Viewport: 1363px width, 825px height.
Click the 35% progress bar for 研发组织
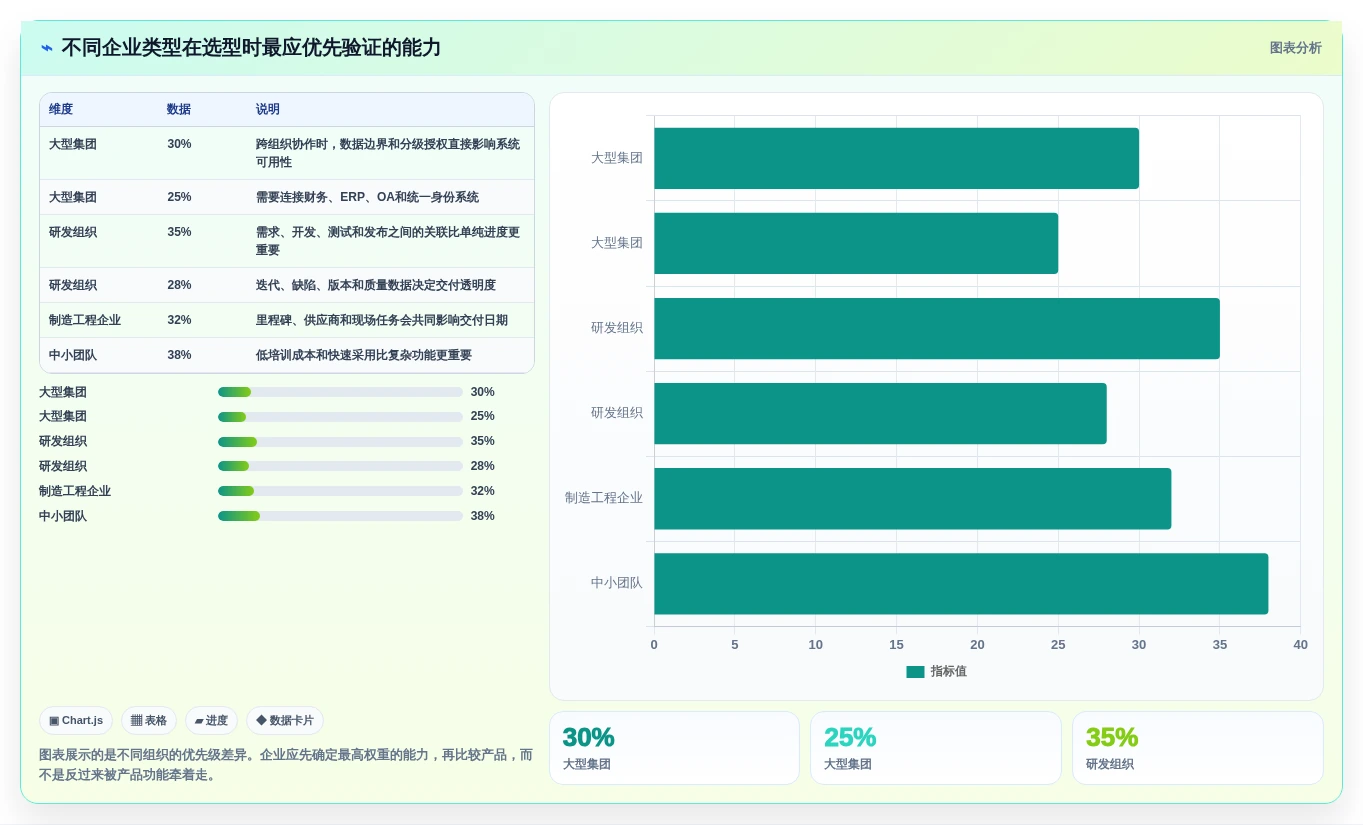pos(340,441)
